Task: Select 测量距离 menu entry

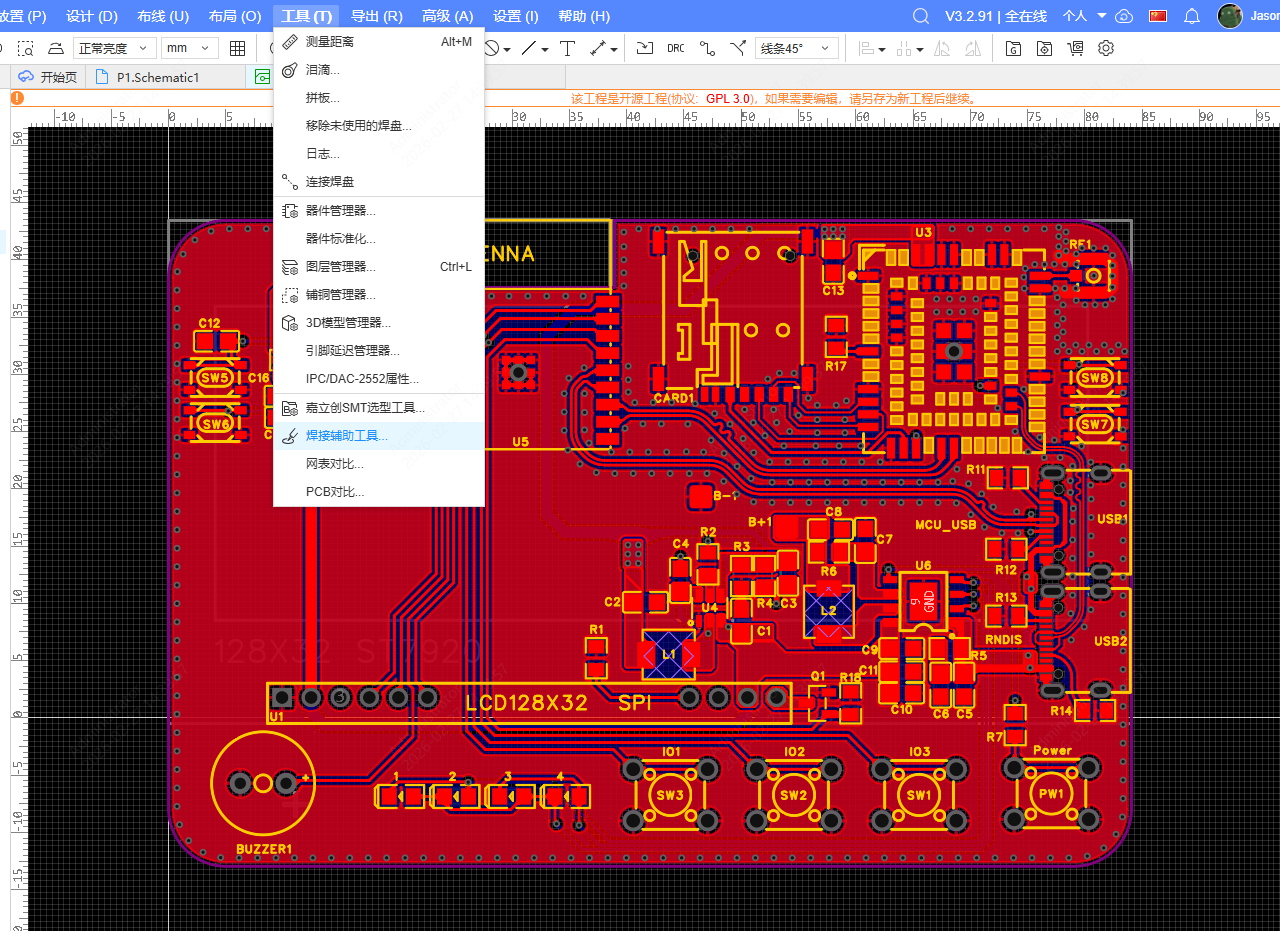Action: 330,42
